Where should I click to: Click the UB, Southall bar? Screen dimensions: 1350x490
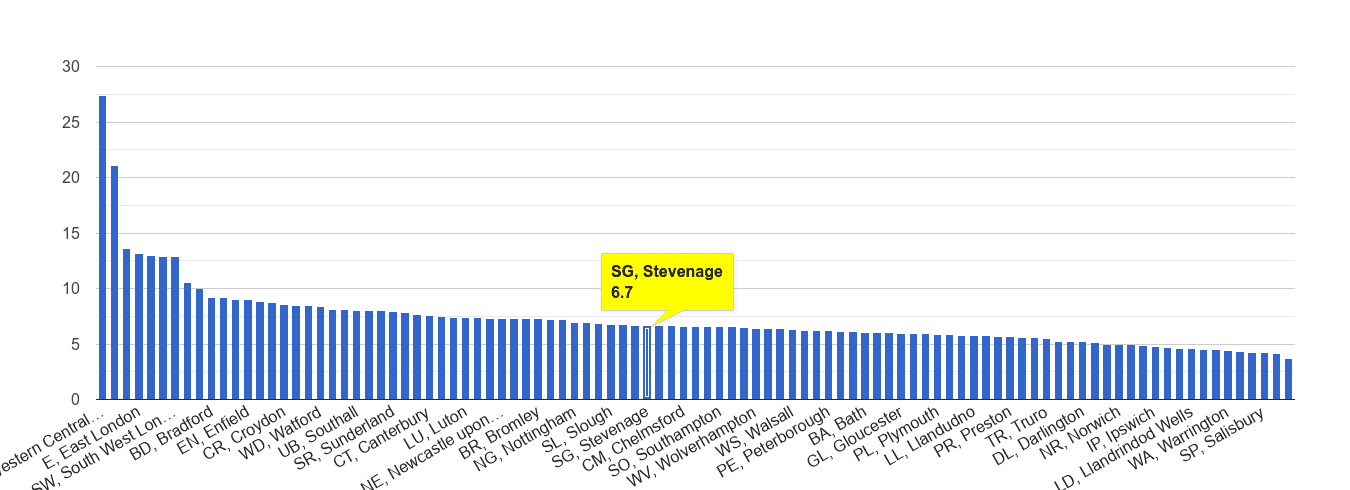[x=357, y=356]
